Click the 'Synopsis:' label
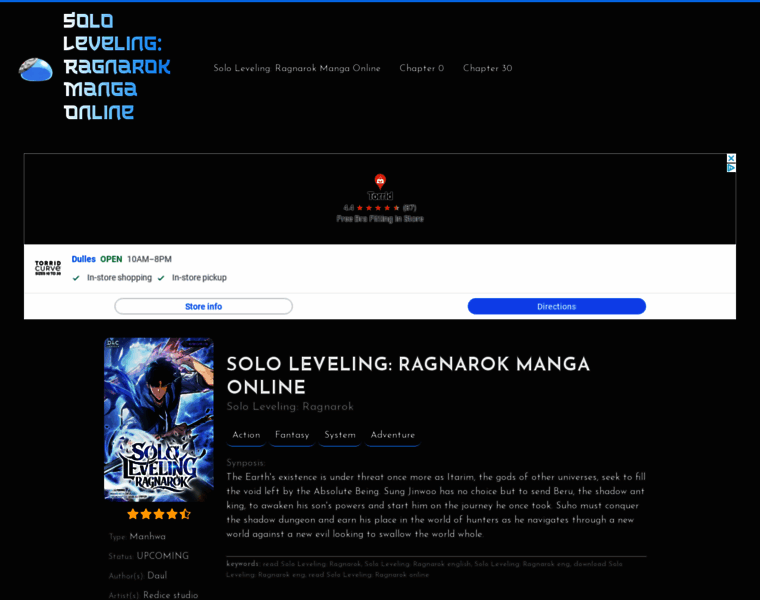 click(246, 463)
